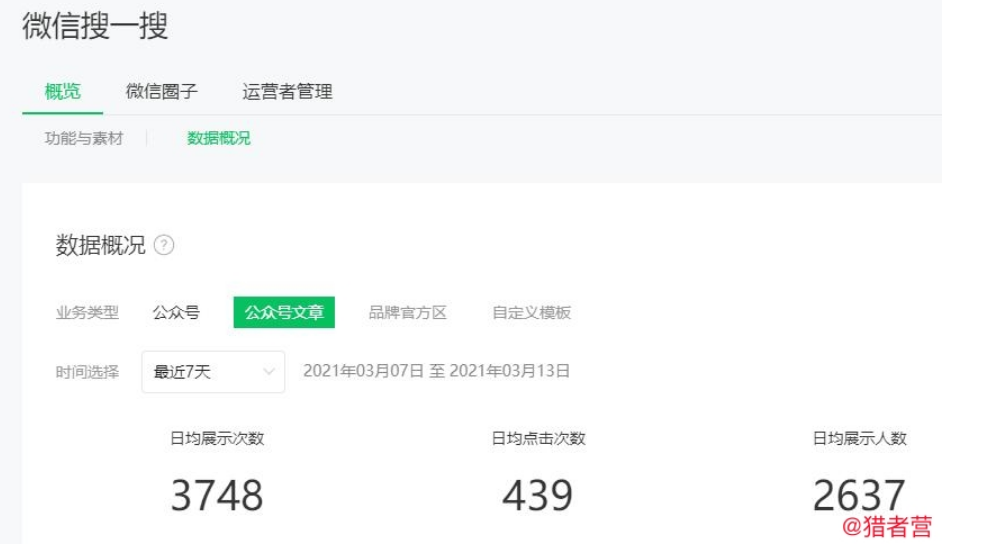Image resolution: width=987 pixels, height=544 pixels.
Task: Select the 数据概况 sub-tab
Action: (x=218, y=139)
